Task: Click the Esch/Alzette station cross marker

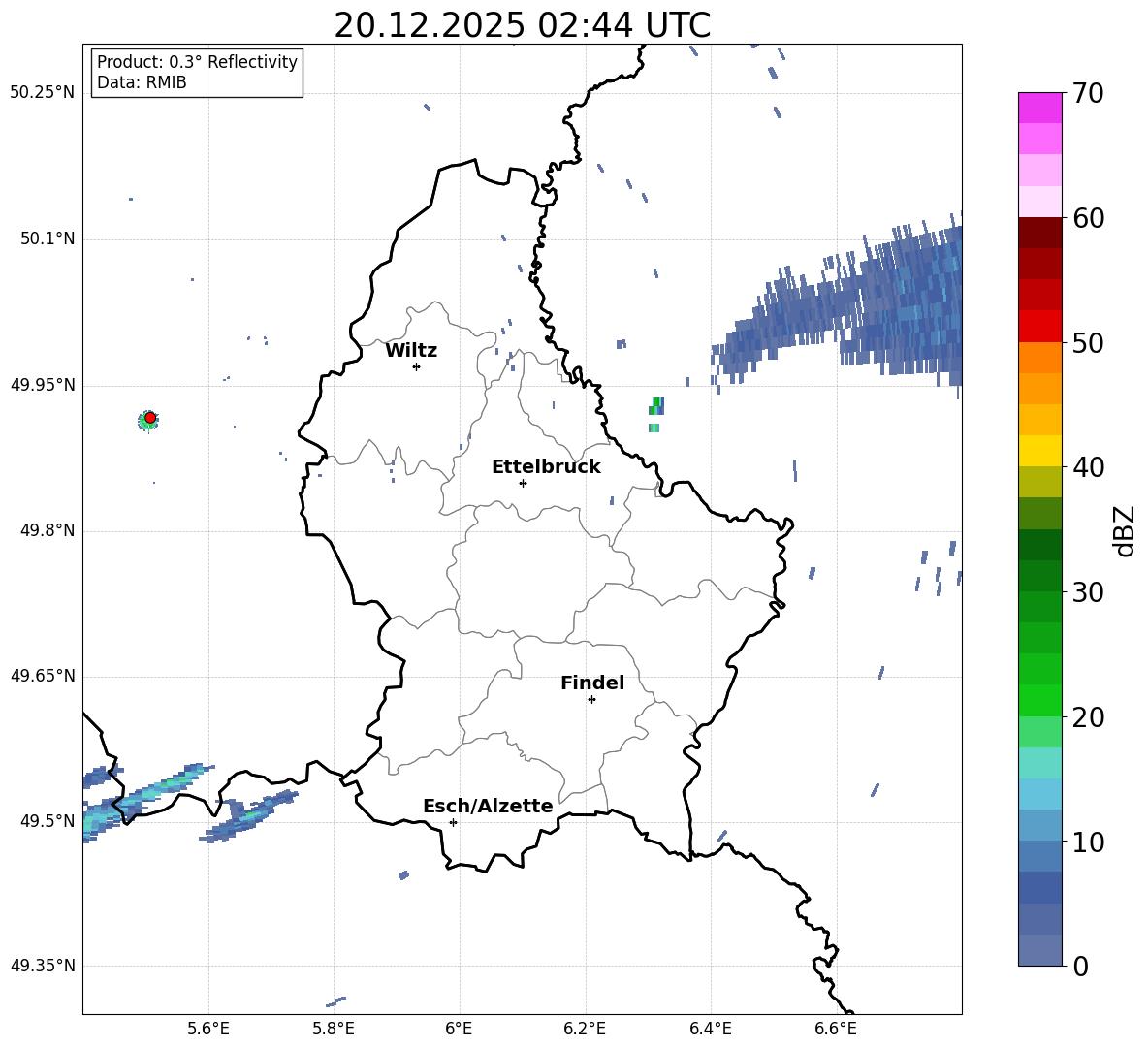Action: coord(453,822)
